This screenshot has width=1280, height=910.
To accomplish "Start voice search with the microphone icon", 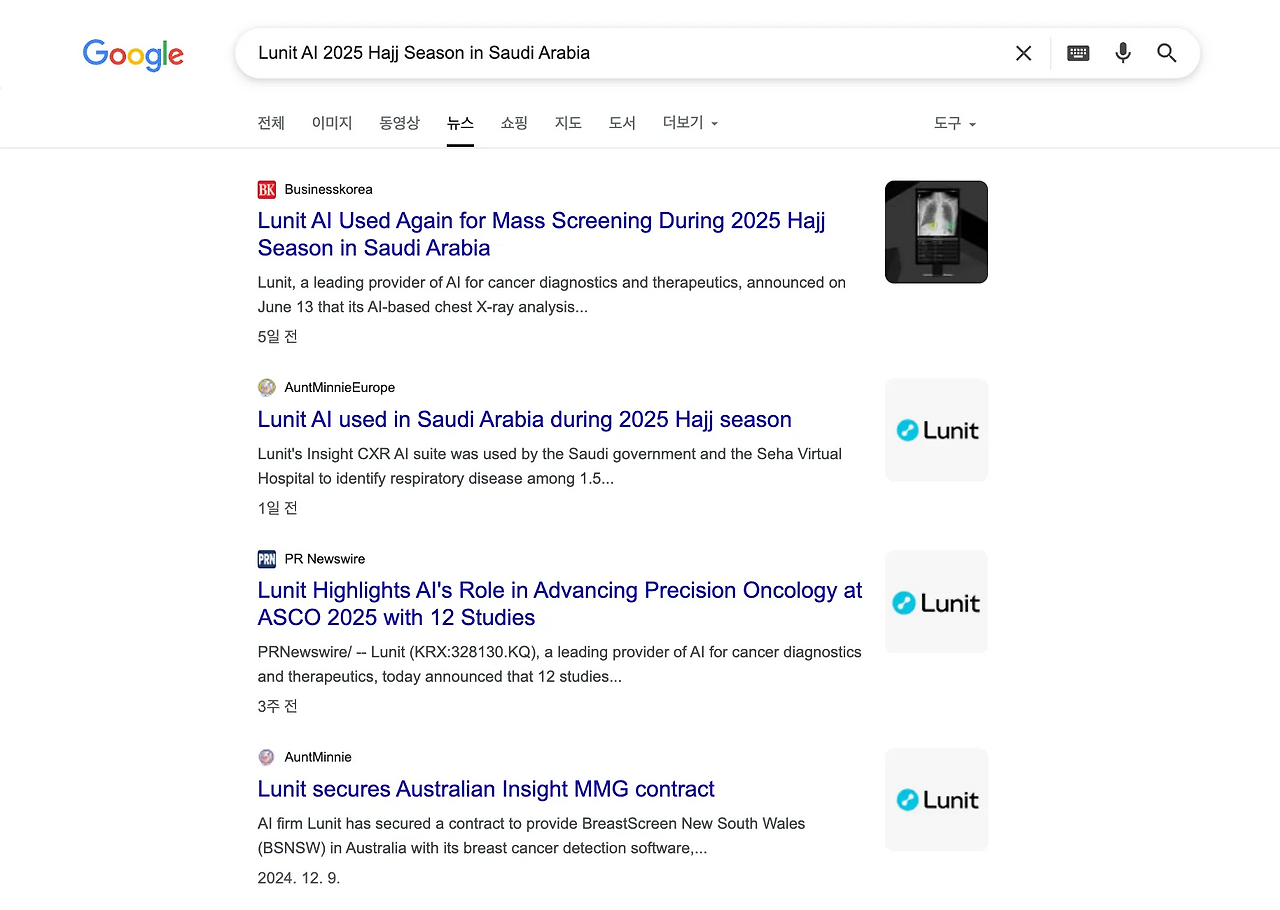I will [x=1123, y=53].
